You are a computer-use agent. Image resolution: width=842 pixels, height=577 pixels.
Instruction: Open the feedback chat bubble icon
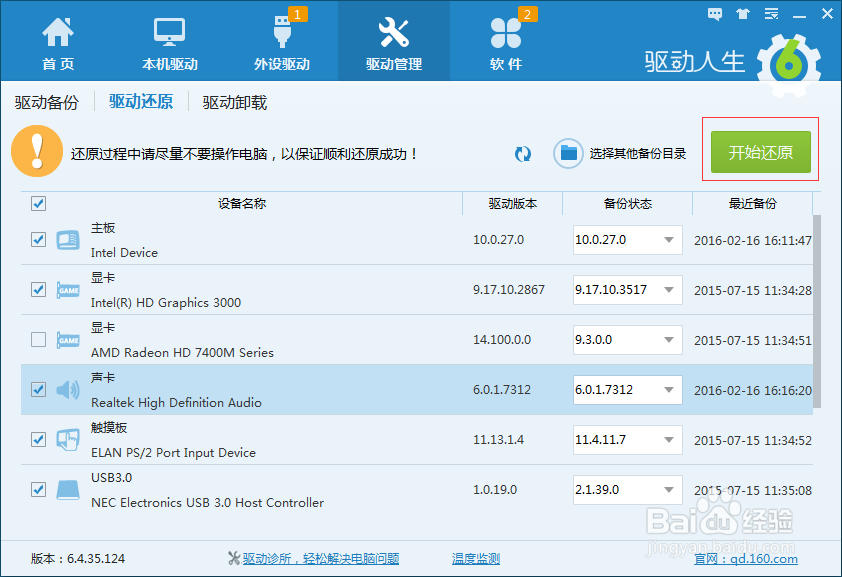pyautogui.click(x=715, y=14)
